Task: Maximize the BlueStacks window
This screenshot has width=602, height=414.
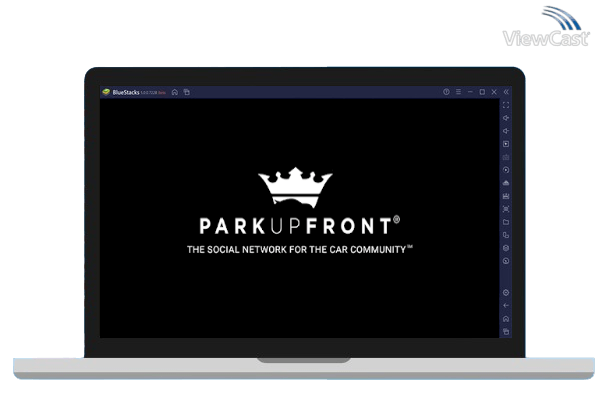Action: point(482,92)
